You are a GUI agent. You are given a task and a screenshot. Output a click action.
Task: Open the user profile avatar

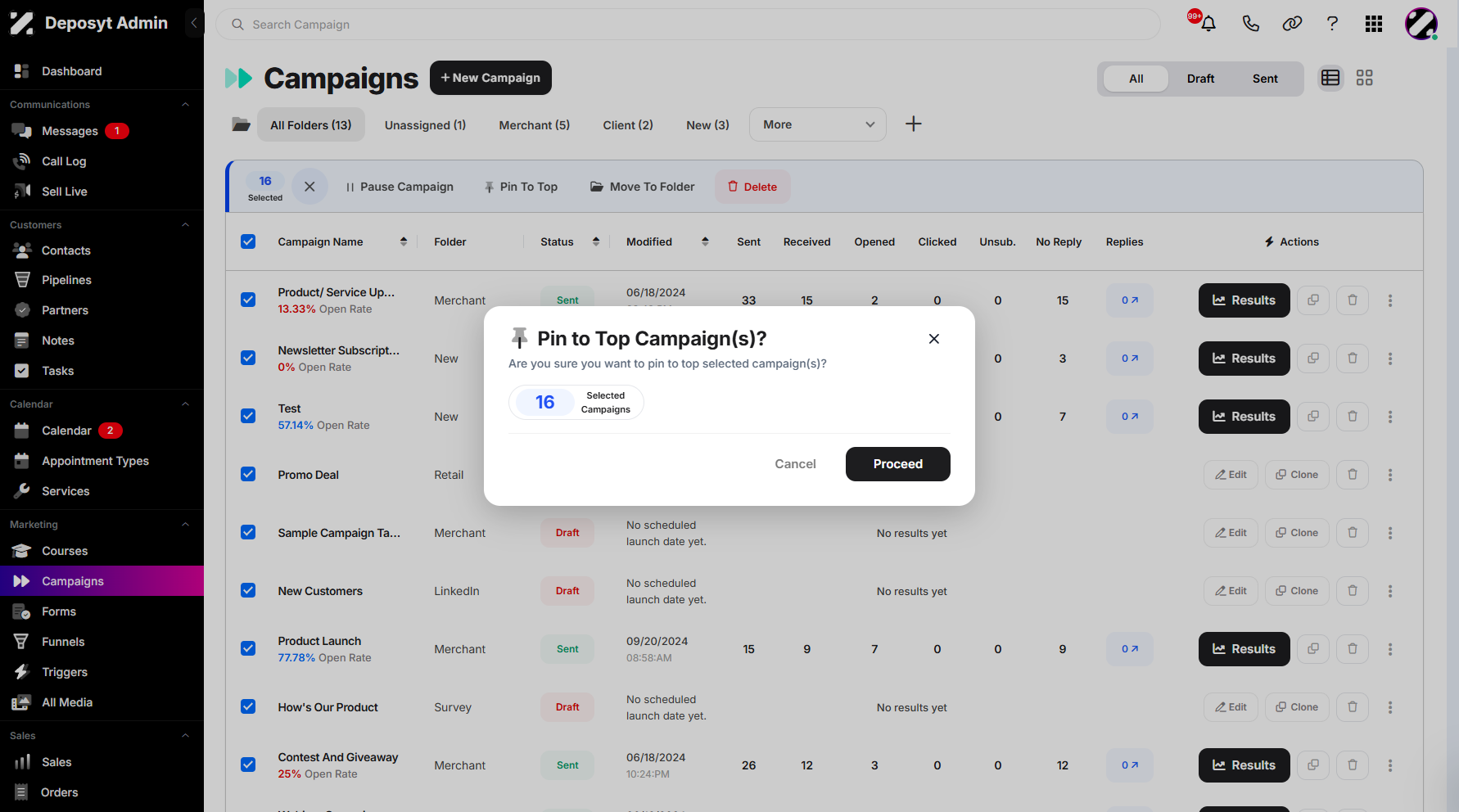[x=1421, y=24]
